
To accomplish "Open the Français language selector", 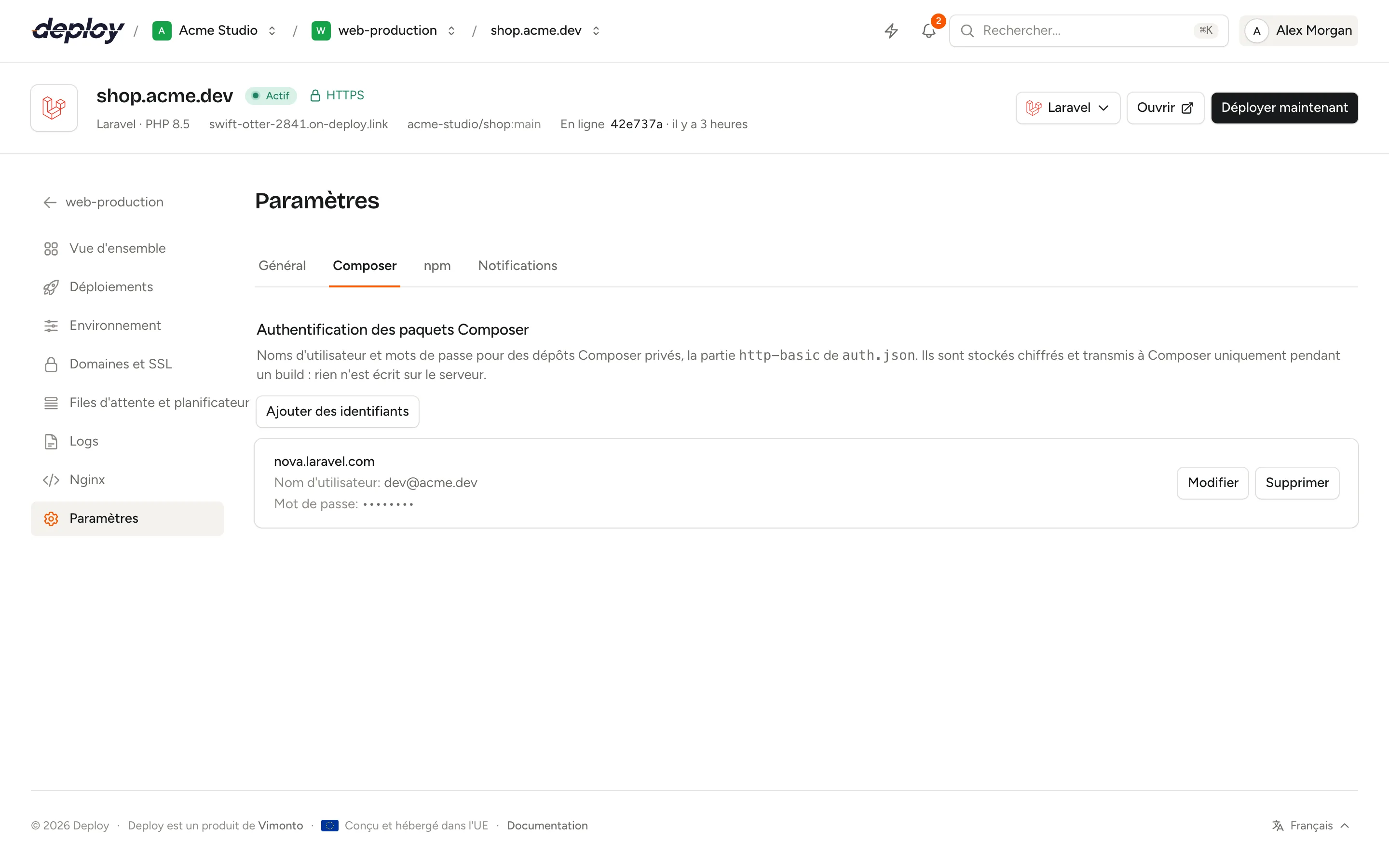I will click(x=1311, y=826).
